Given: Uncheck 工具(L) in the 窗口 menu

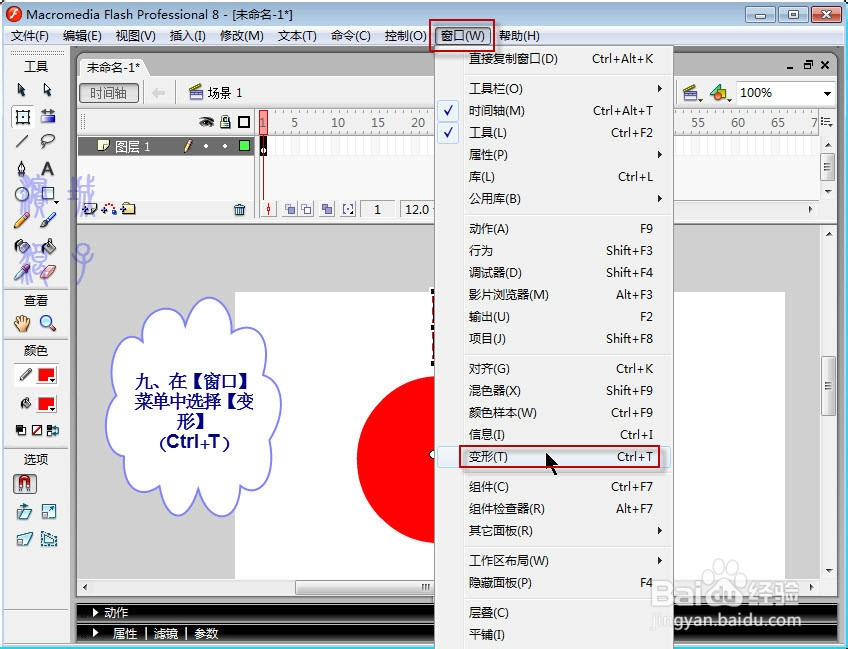Looking at the screenshot, I should pyautogui.click(x=554, y=133).
